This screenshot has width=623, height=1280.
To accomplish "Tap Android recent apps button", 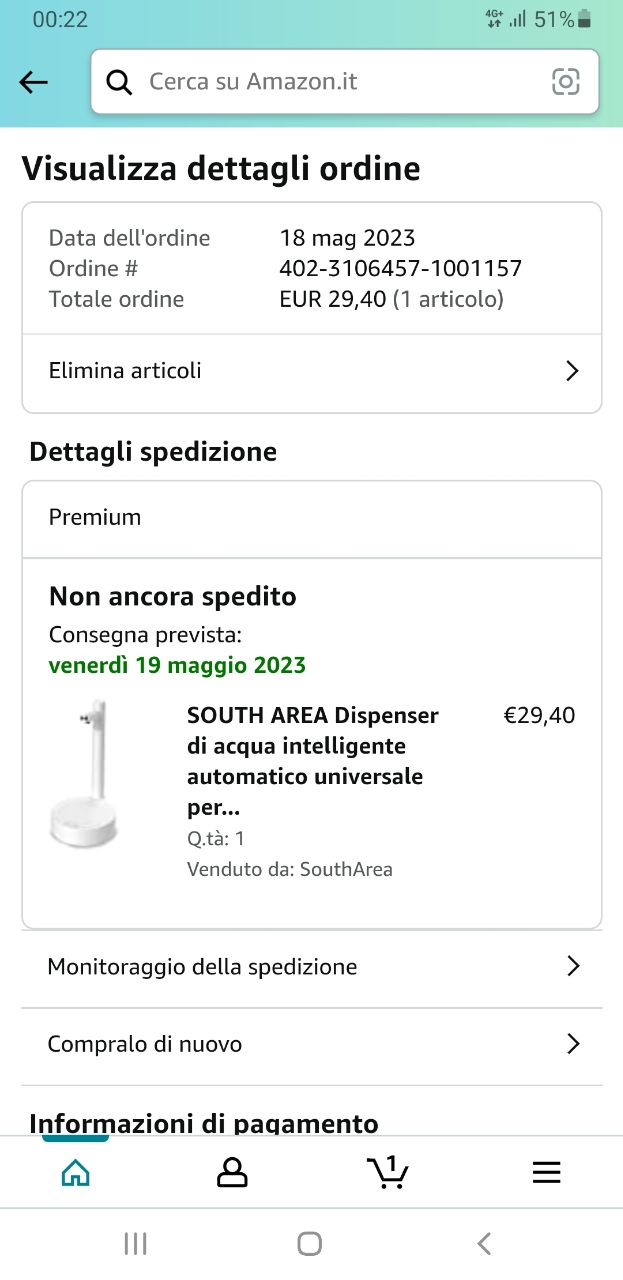I will 135,1243.
